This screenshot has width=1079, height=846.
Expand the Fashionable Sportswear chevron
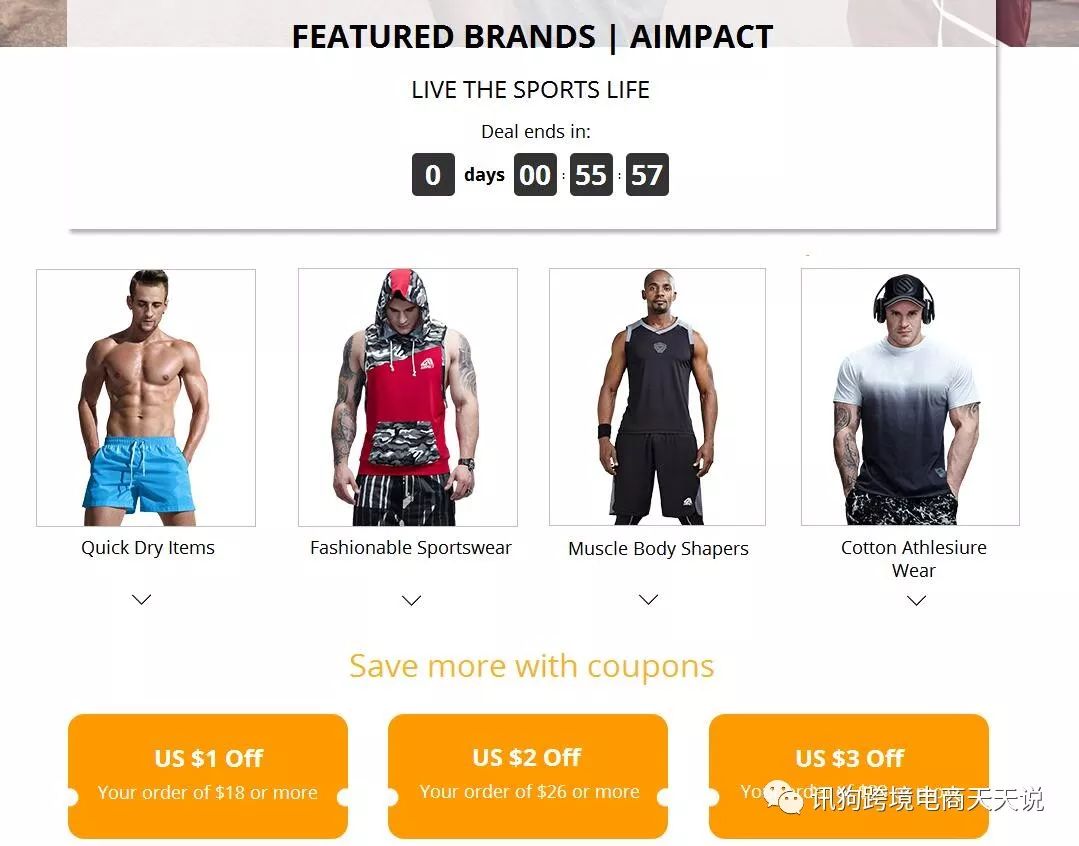point(411,600)
